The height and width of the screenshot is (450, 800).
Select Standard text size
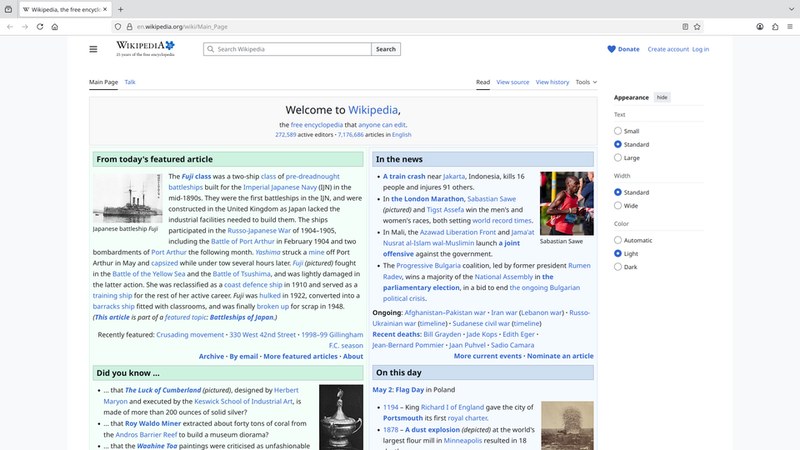click(618, 144)
